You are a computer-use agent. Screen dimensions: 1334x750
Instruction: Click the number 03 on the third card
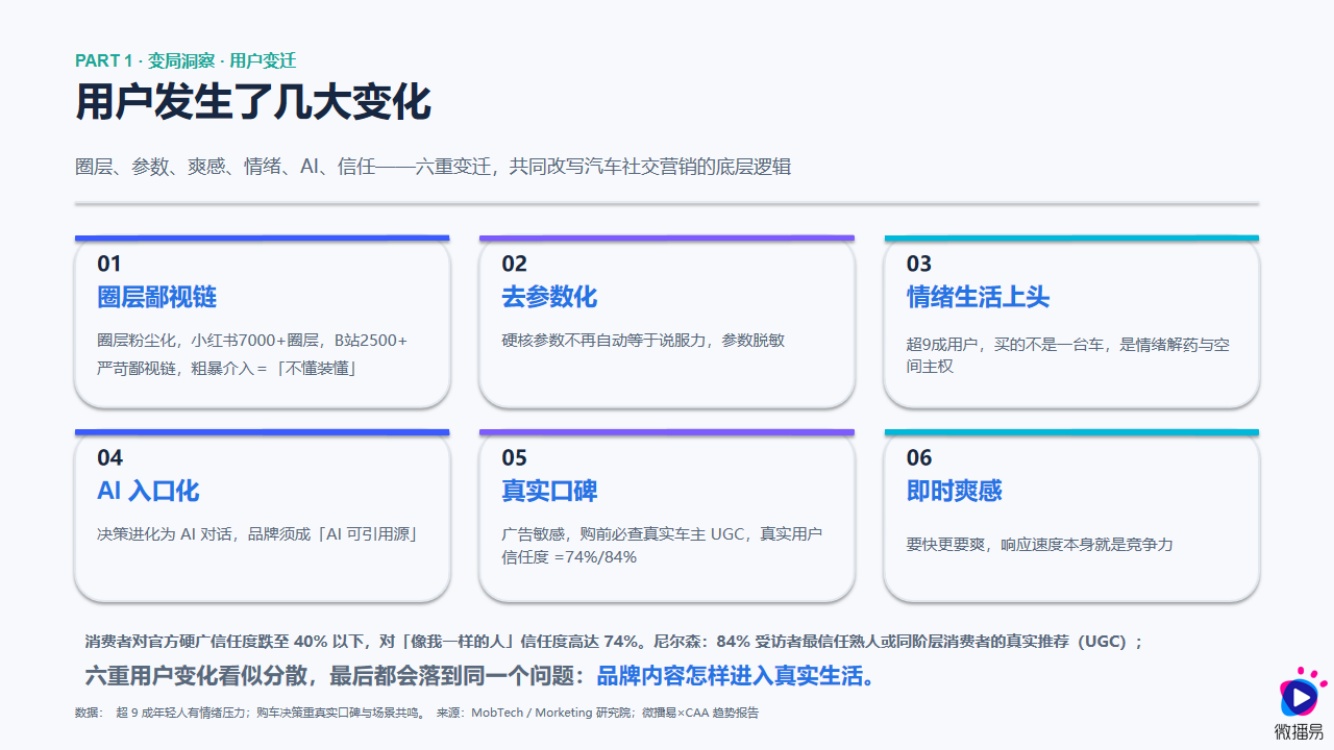point(919,264)
